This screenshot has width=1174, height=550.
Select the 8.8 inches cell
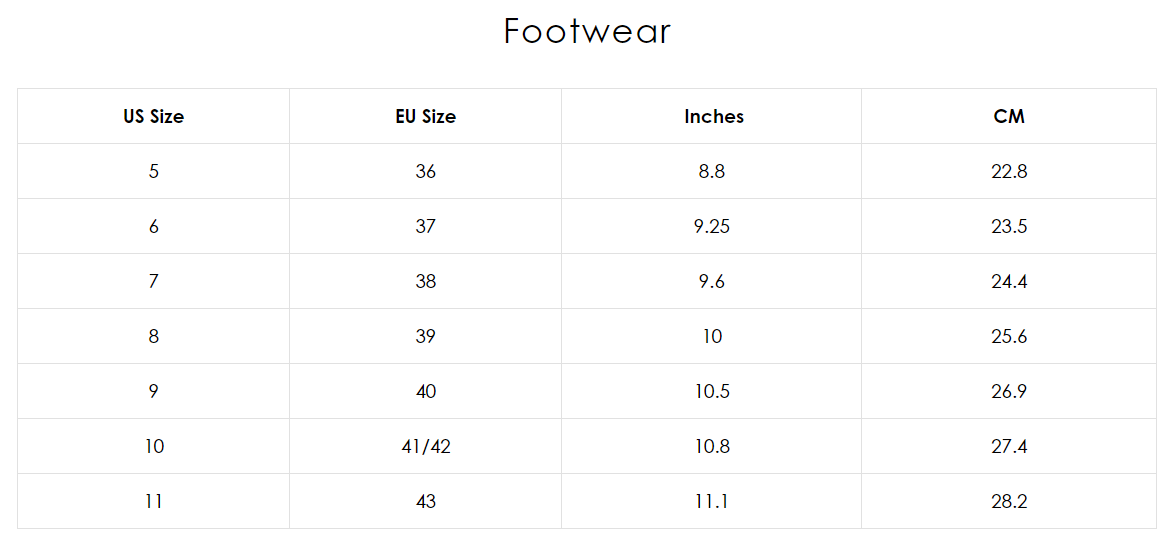(x=711, y=171)
